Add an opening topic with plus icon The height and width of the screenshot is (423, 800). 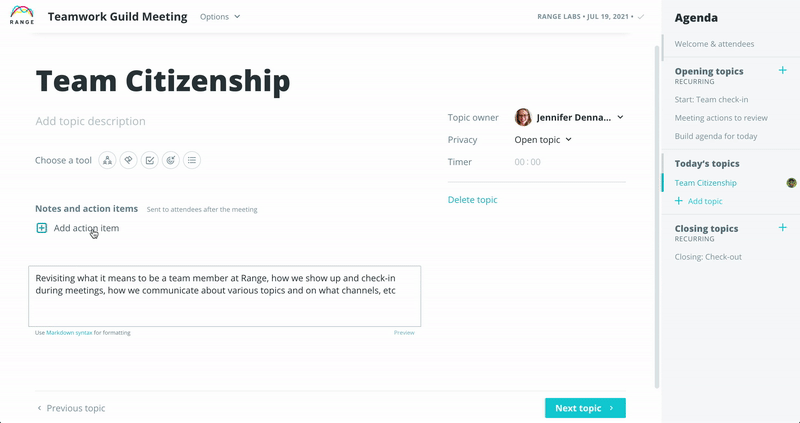click(x=783, y=70)
